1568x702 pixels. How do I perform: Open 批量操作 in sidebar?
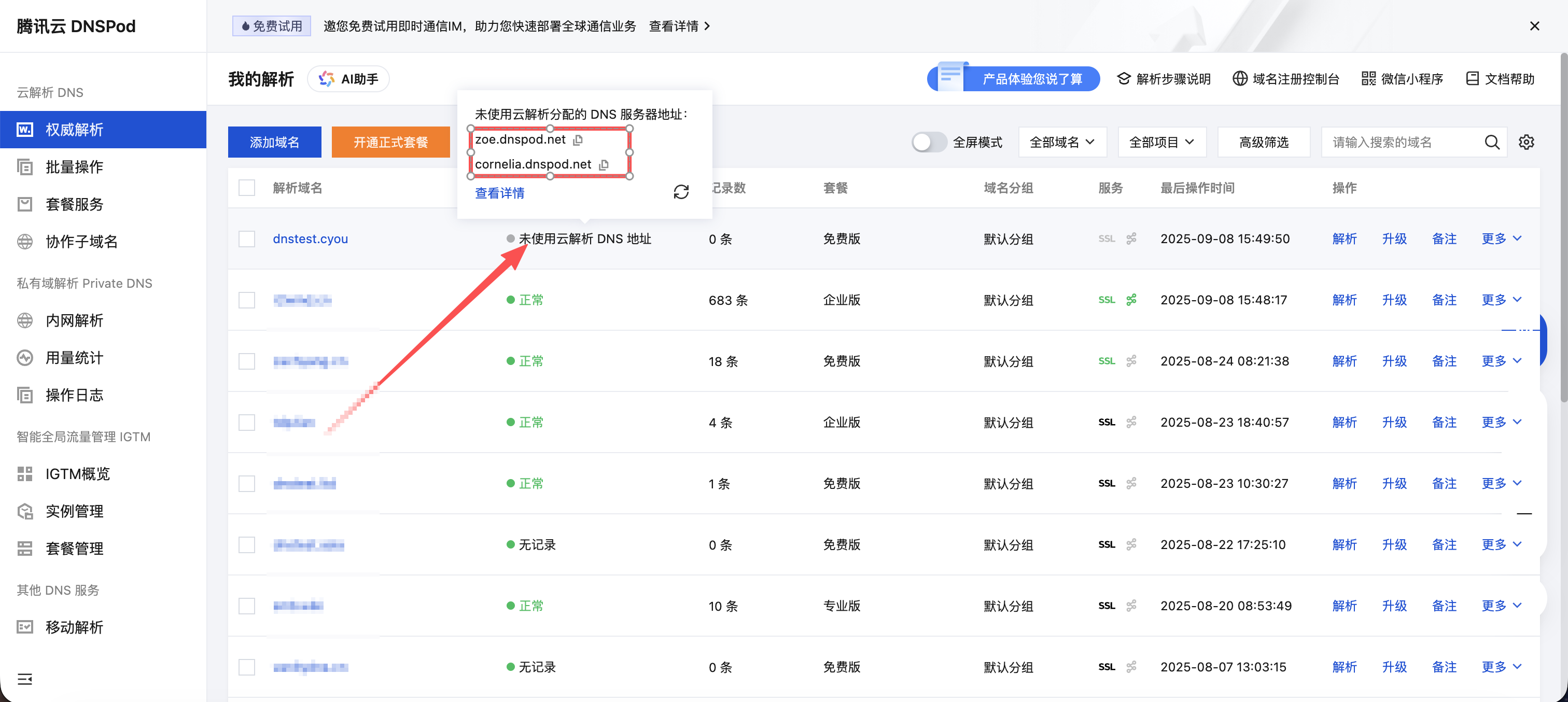74,167
